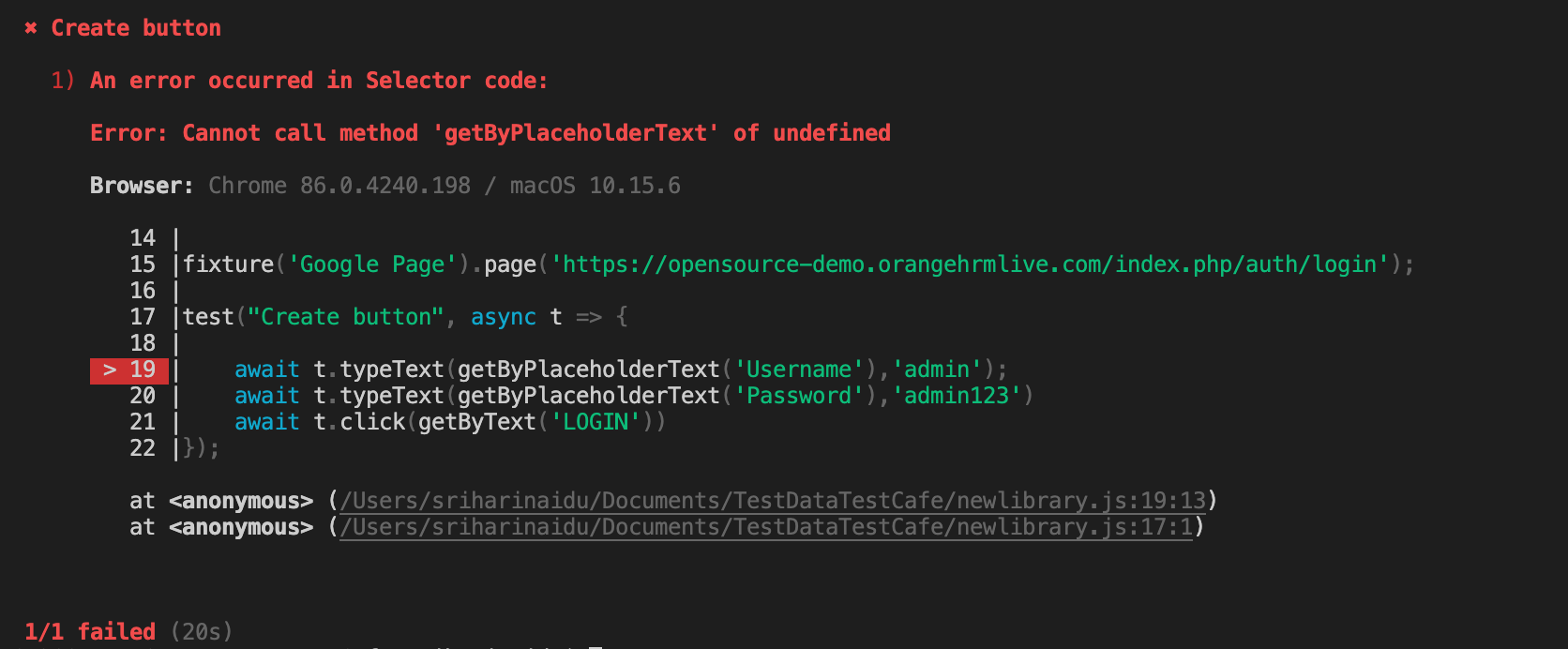Select the 'Cannot call method getByPlaceholderText' error line
Screen dimensions: 1568x649
click(x=490, y=133)
